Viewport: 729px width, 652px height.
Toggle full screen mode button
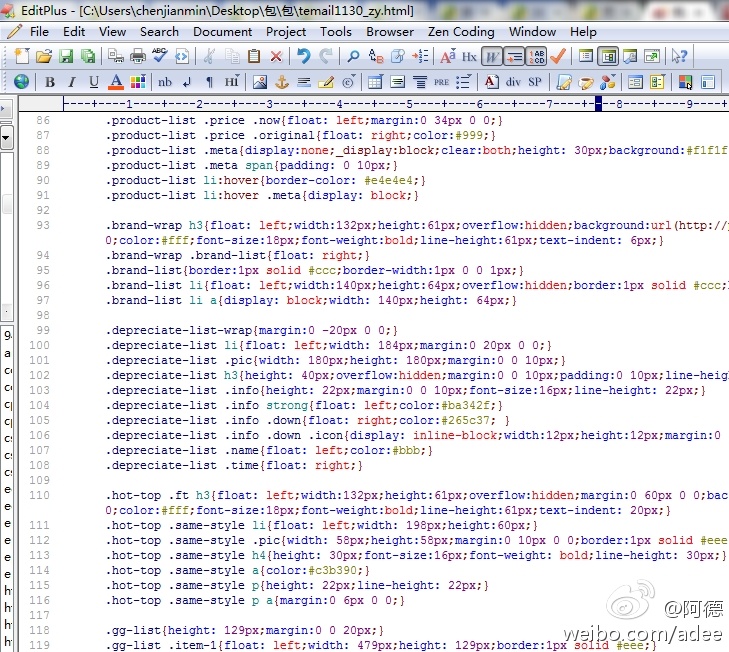point(652,56)
